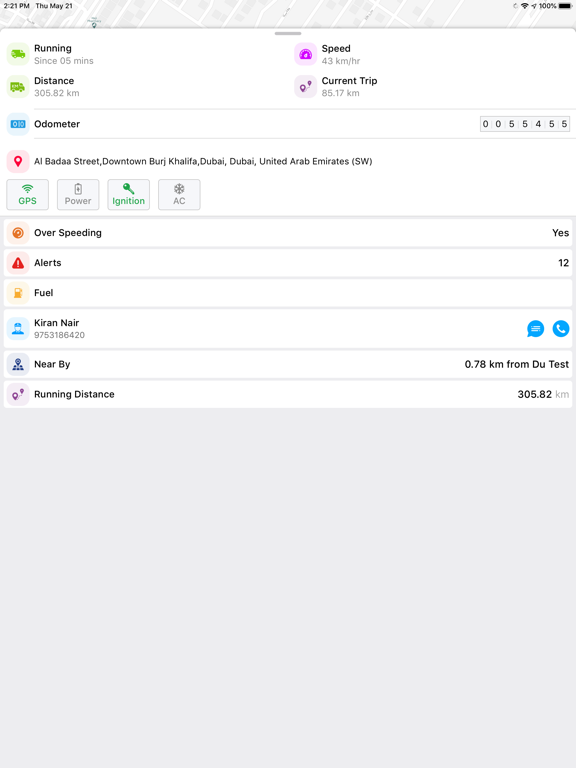The image size is (576, 768).
Task: Tap the odometer reading 0055455
Action: click(525, 124)
